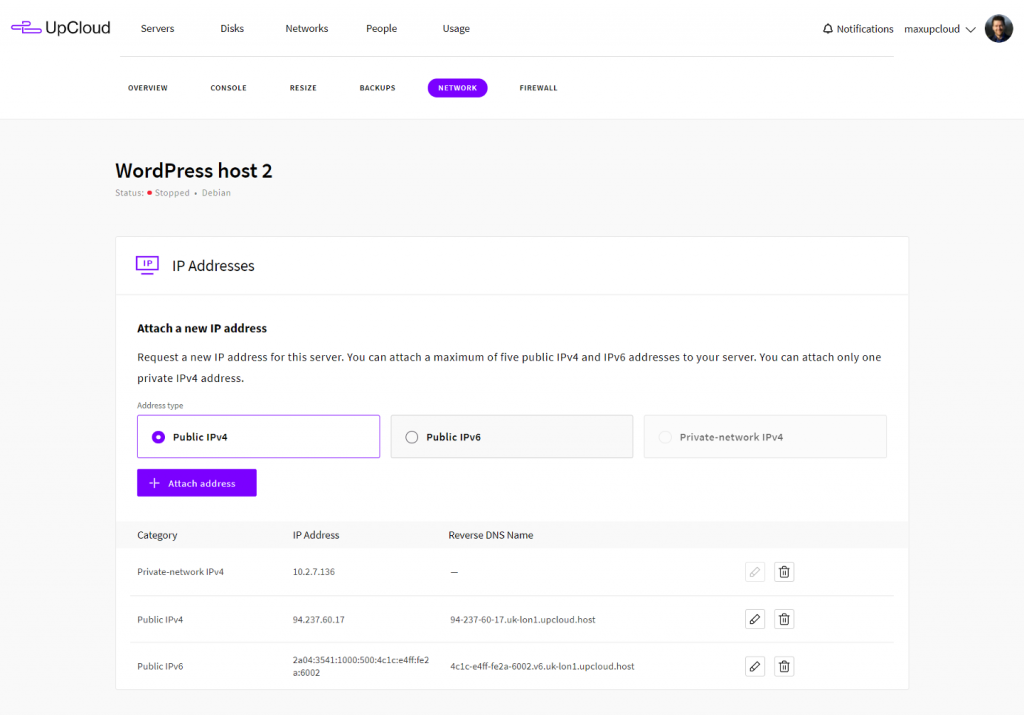This screenshot has width=1024, height=715.
Task: Select the Public IPv4 radio button
Action: (x=157, y=436)
